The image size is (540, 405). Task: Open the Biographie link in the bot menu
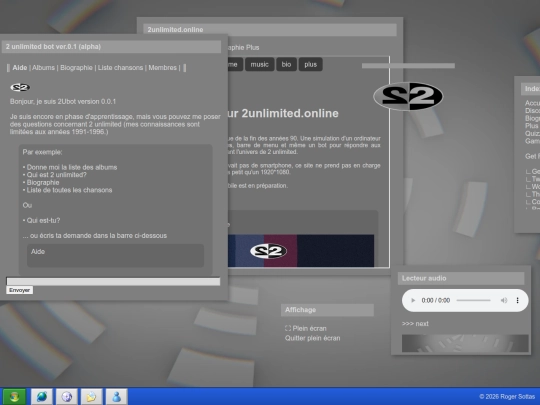pos(76,68)
